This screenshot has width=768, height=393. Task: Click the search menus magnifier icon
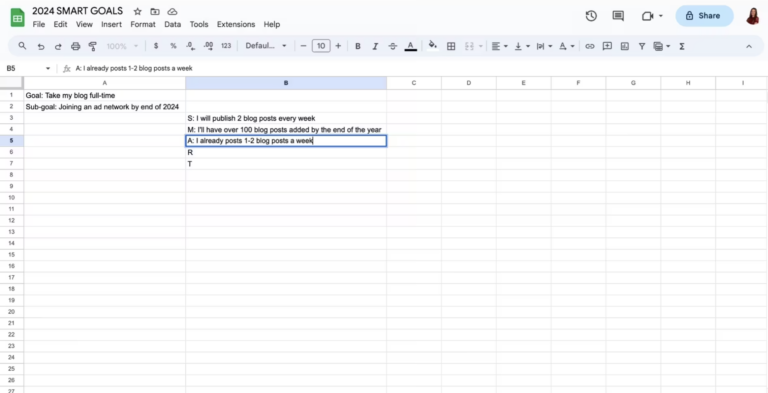coord(22,46)
